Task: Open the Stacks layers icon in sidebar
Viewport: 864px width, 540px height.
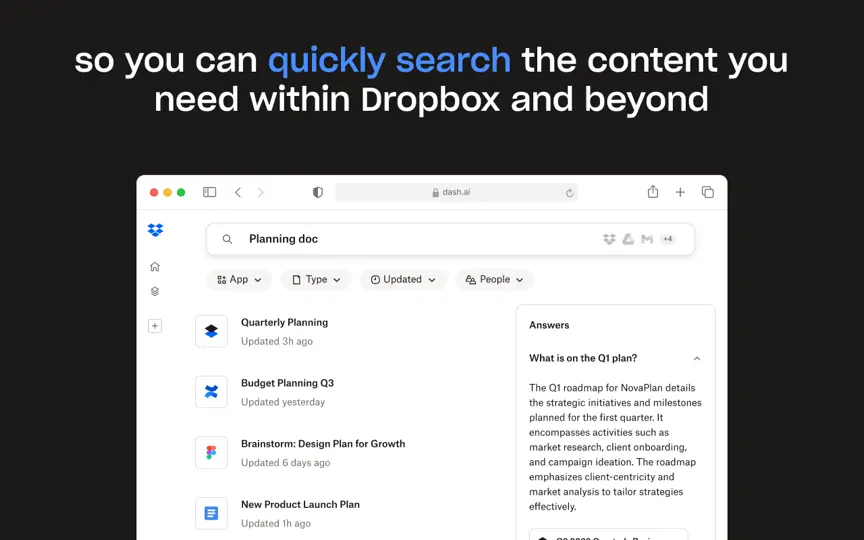Action: tap(155, 291)
